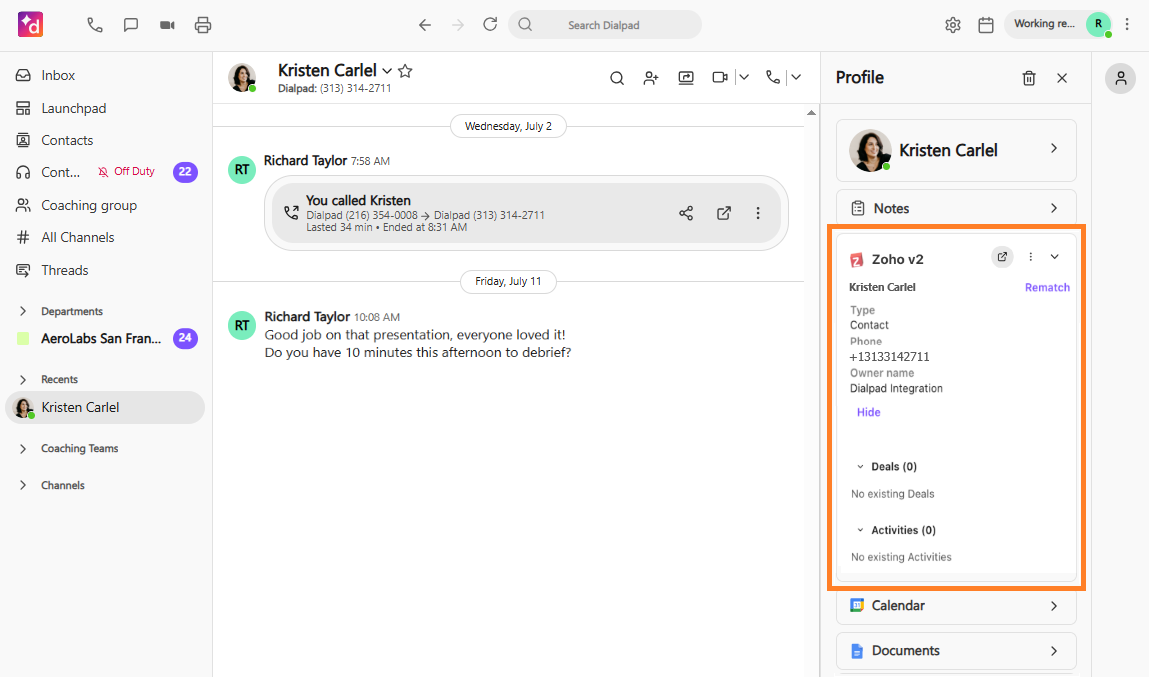Click the screen share icon
This screenshot has width=1149, height=677.
pyautogui.click(x=686, y=78)
